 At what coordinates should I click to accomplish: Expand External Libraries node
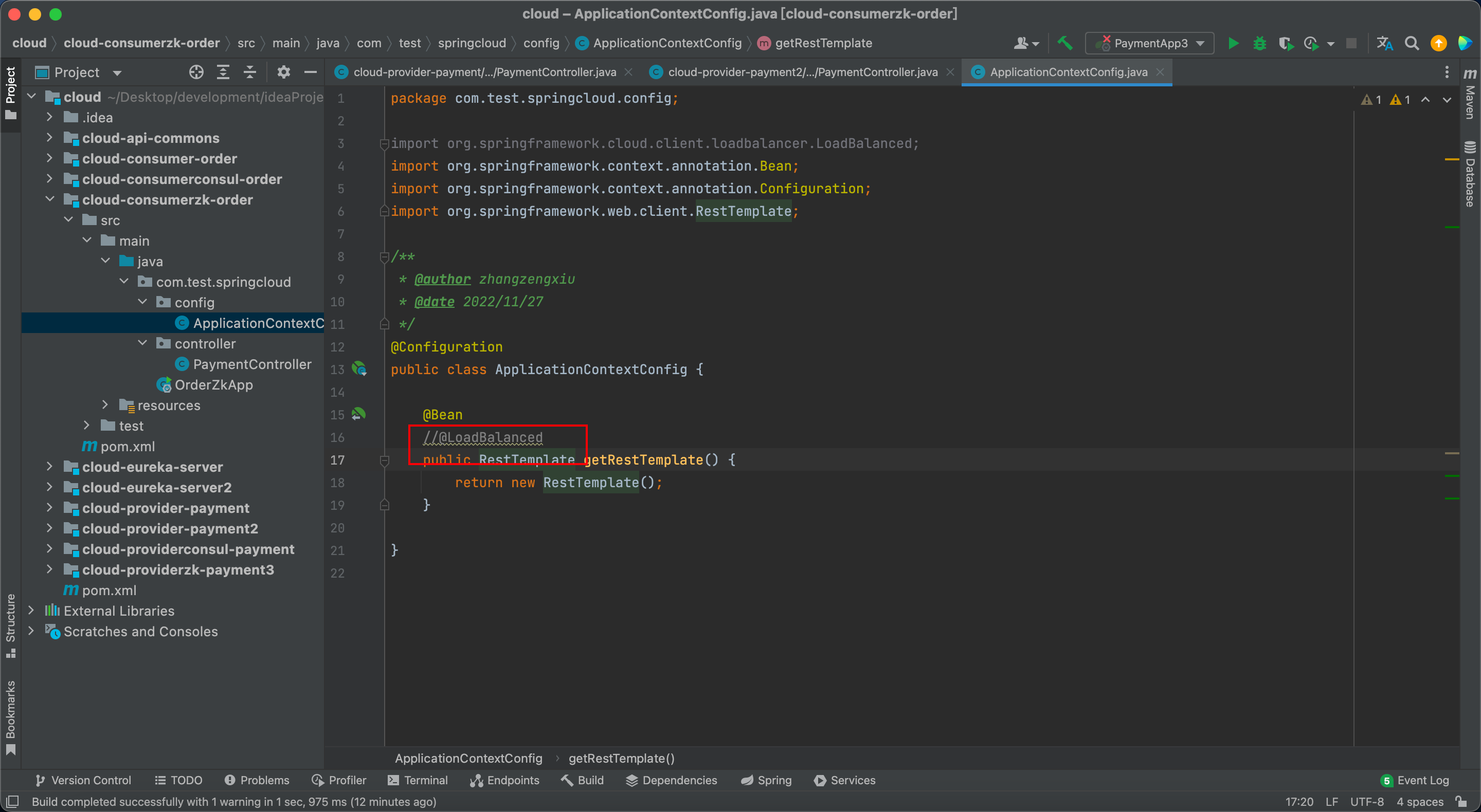coord(31,611)
